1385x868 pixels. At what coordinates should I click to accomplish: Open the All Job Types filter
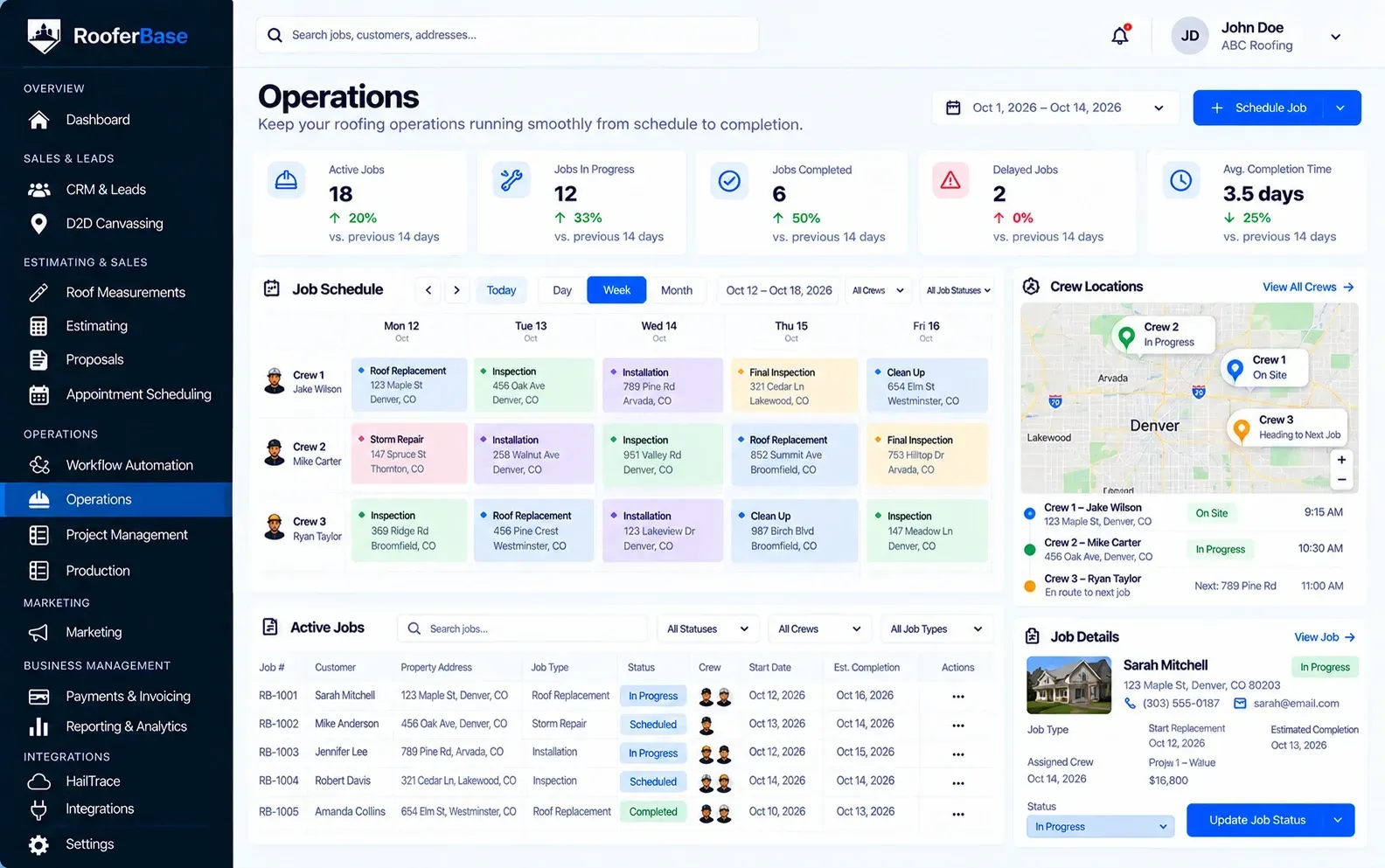point(936,629)
